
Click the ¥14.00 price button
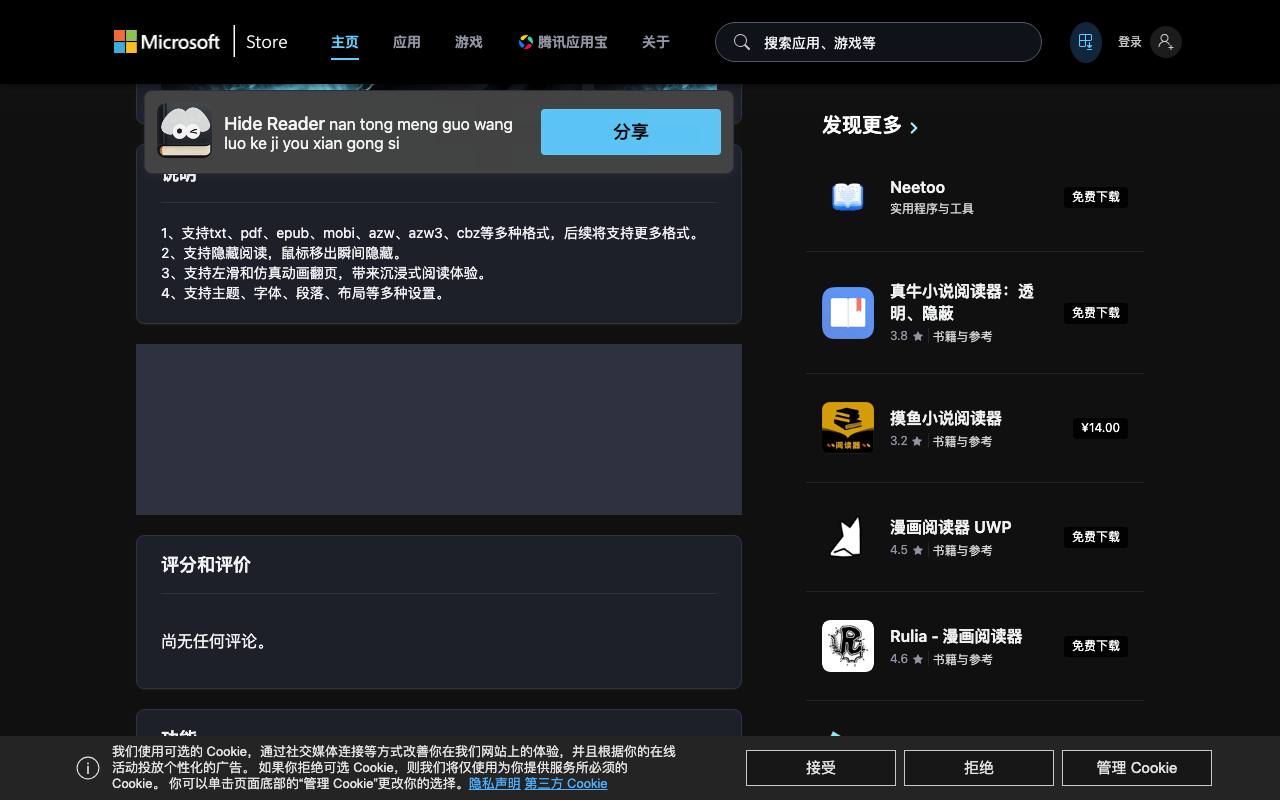coord(1100,428)
